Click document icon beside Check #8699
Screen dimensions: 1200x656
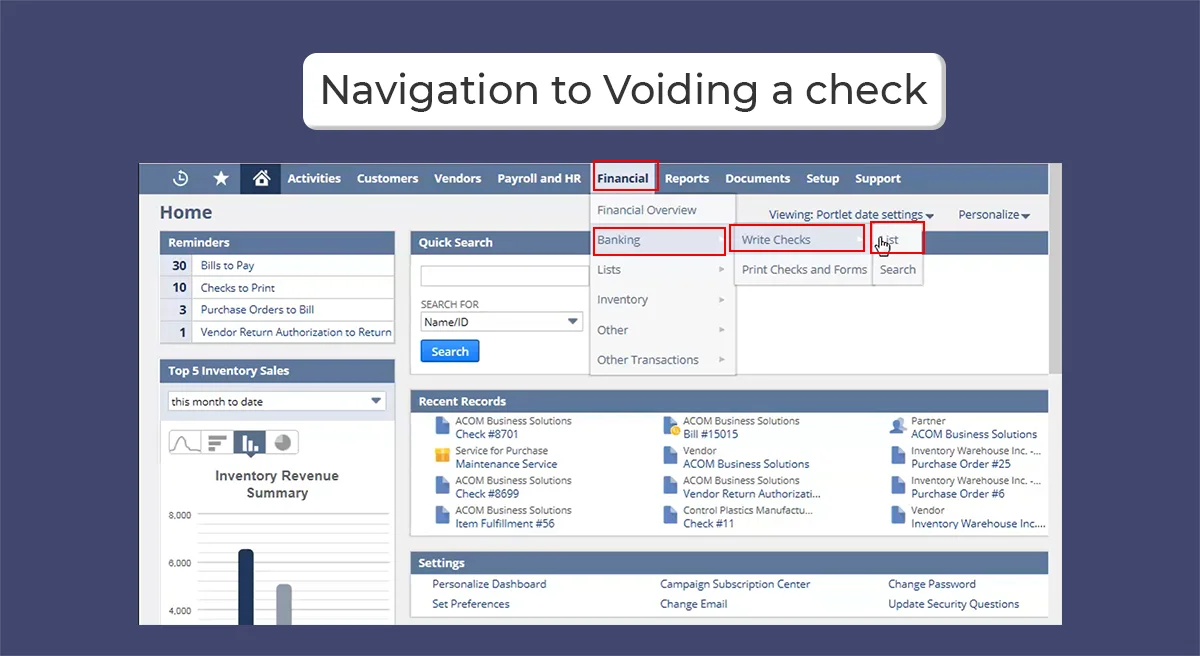coord(442,486)
